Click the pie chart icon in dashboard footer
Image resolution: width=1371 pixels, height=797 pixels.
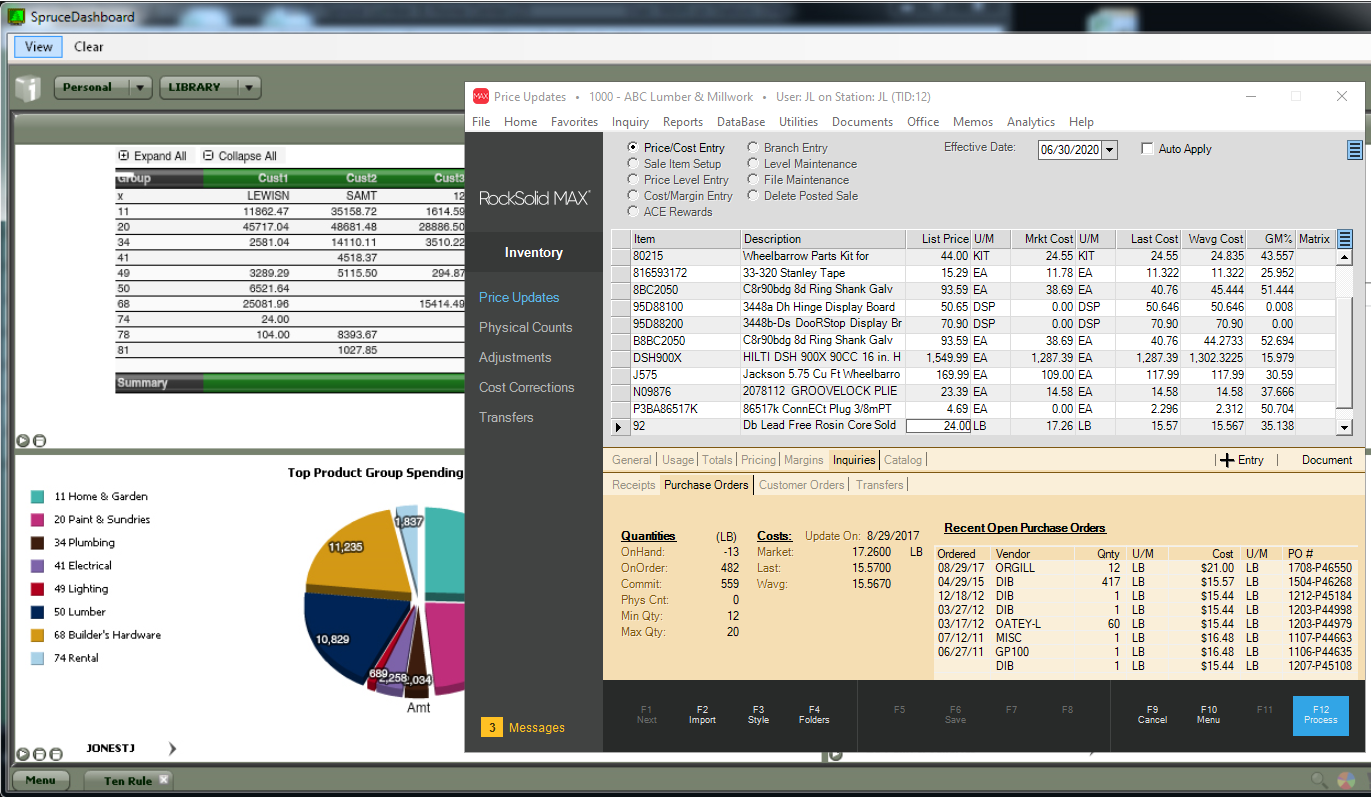click(x=1346, y=780)
